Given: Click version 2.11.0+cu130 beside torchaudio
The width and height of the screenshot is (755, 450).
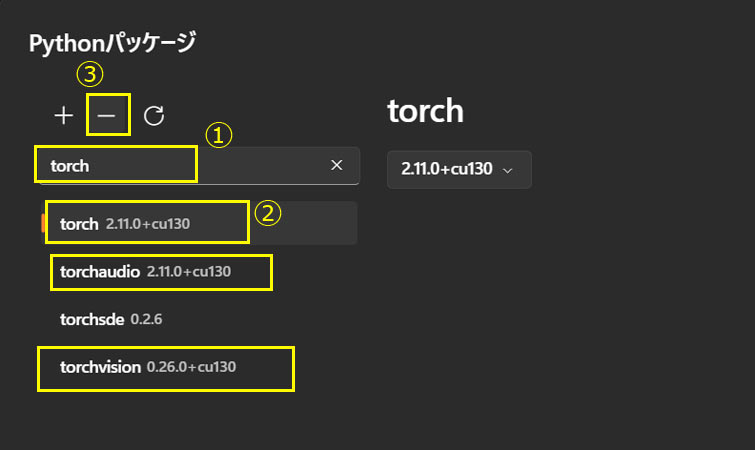Looking at the screenshot, I should pos(189,271).
